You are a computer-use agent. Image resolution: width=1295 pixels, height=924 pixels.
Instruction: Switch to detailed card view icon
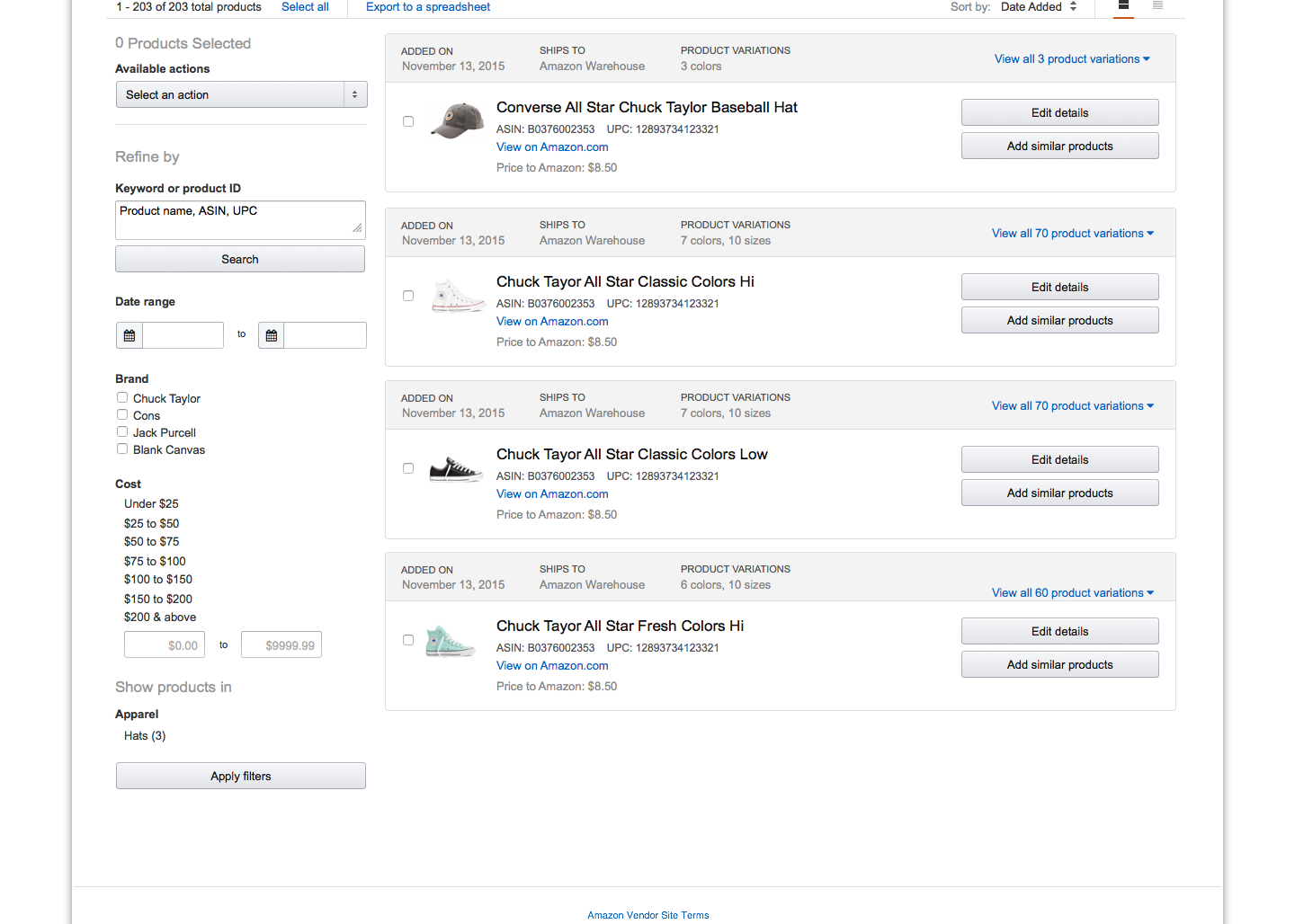(1123, 5)
